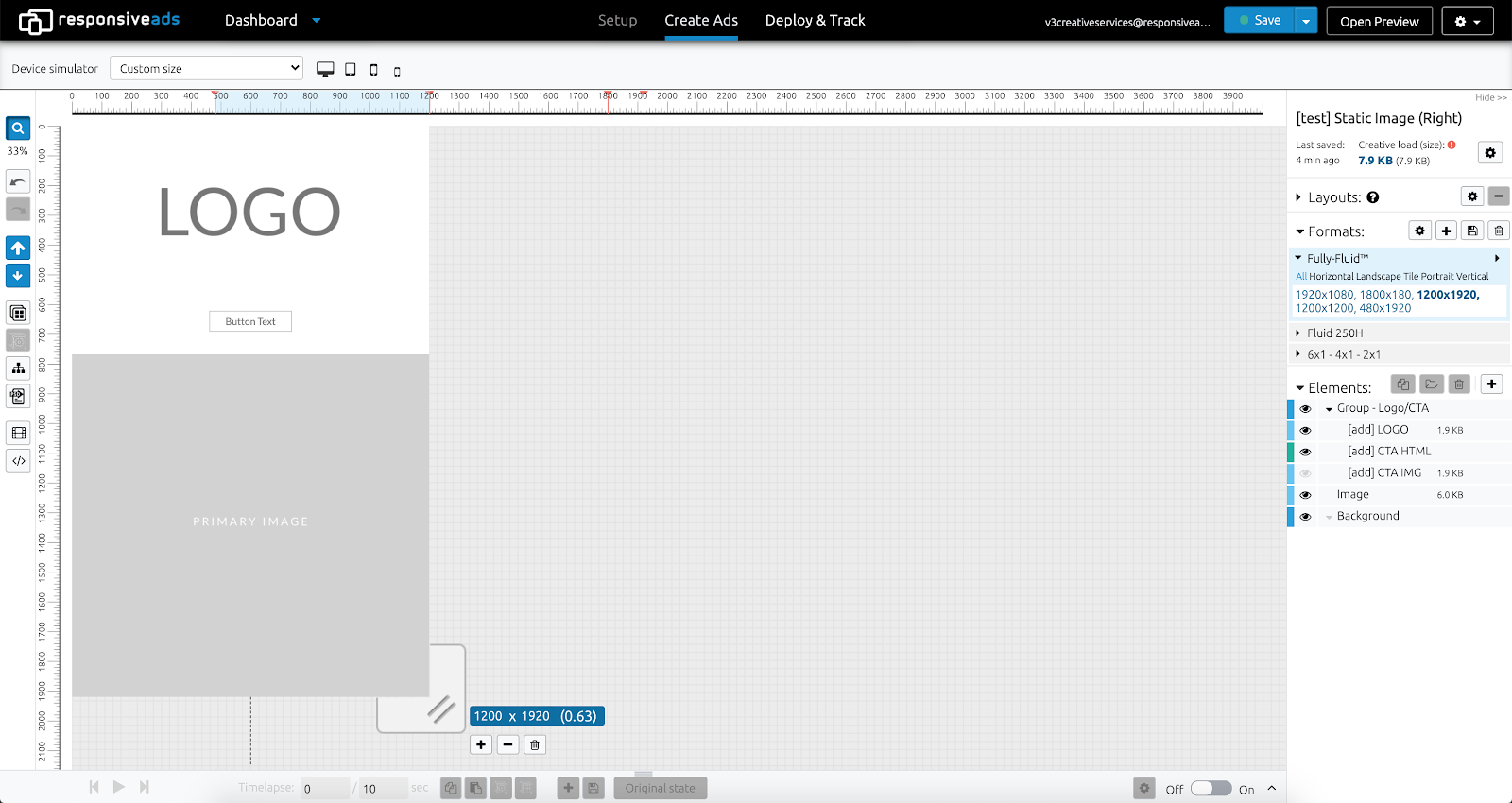Click Open Preview button
The height and width of the screenshot is (803, 1512).
click(x=1379, y=21)
